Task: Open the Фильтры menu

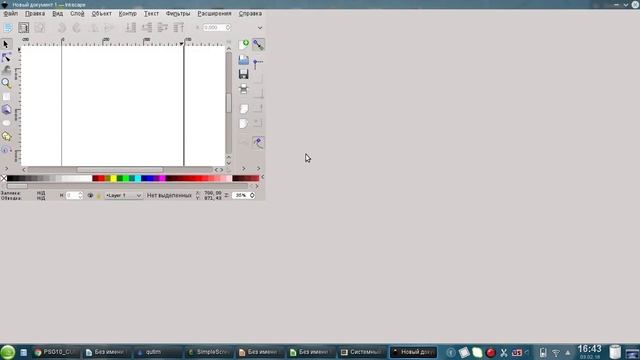Action: click(x=178, y=13)
